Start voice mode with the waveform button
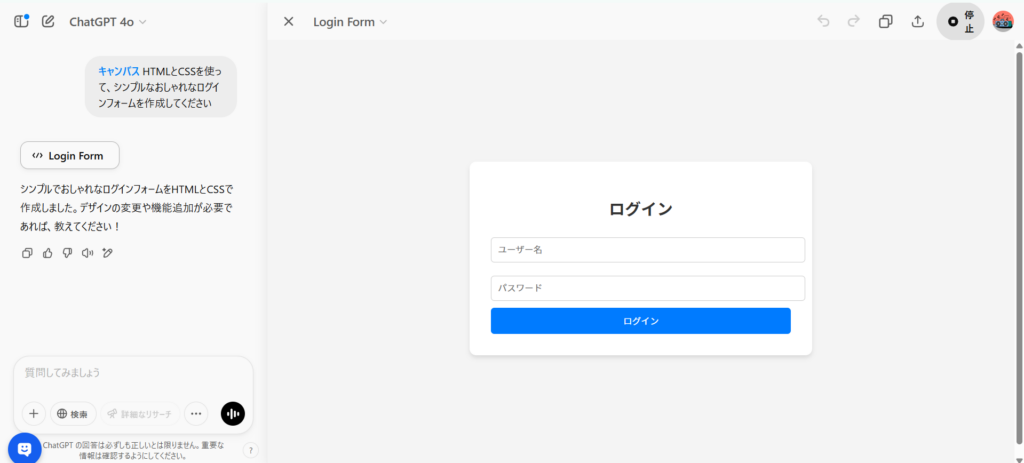Viewport: 1024px width, 463px height. click(233, 413)
